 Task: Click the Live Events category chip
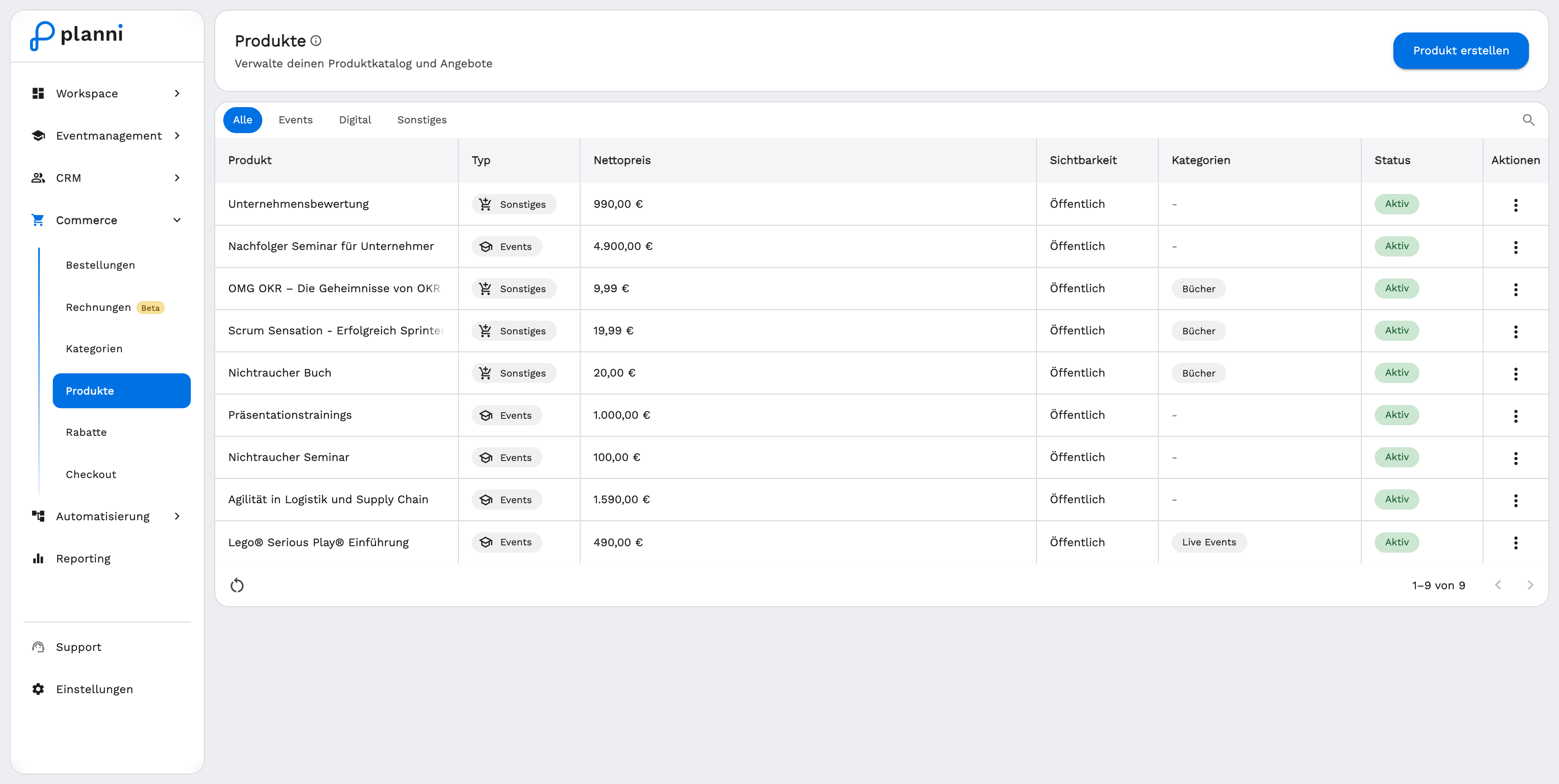pos(1209,542)
